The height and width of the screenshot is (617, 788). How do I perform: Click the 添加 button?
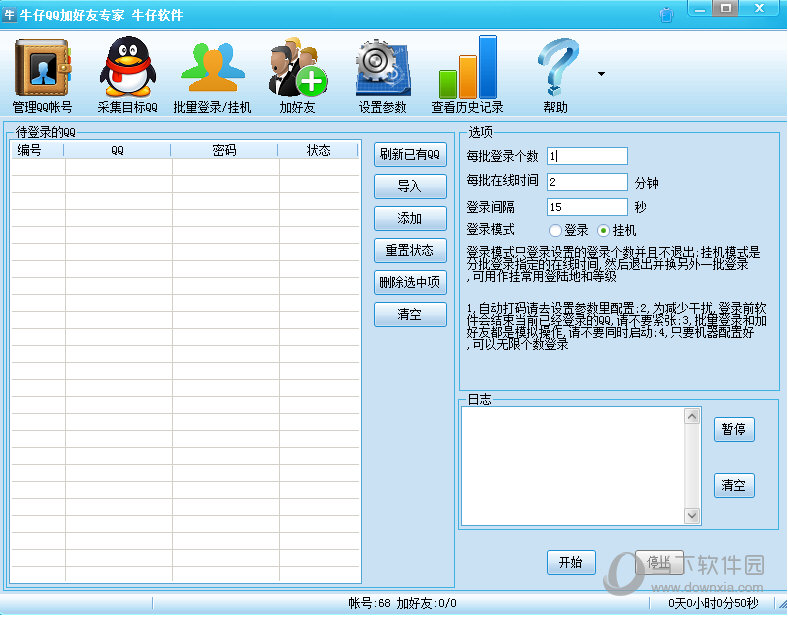pyautogui.click(x=410, y=219)
